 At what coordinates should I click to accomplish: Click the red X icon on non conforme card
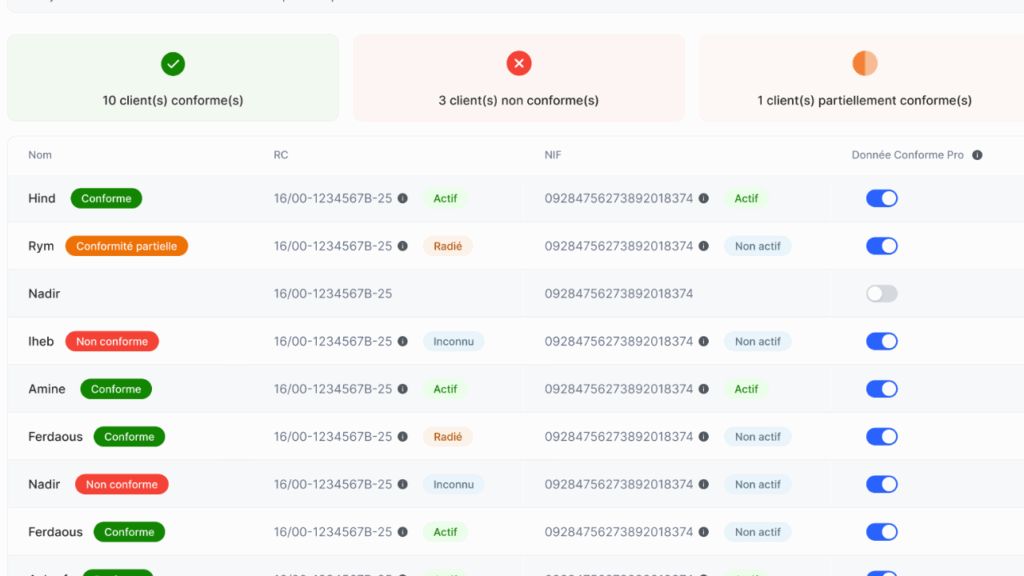coord(519,64)
